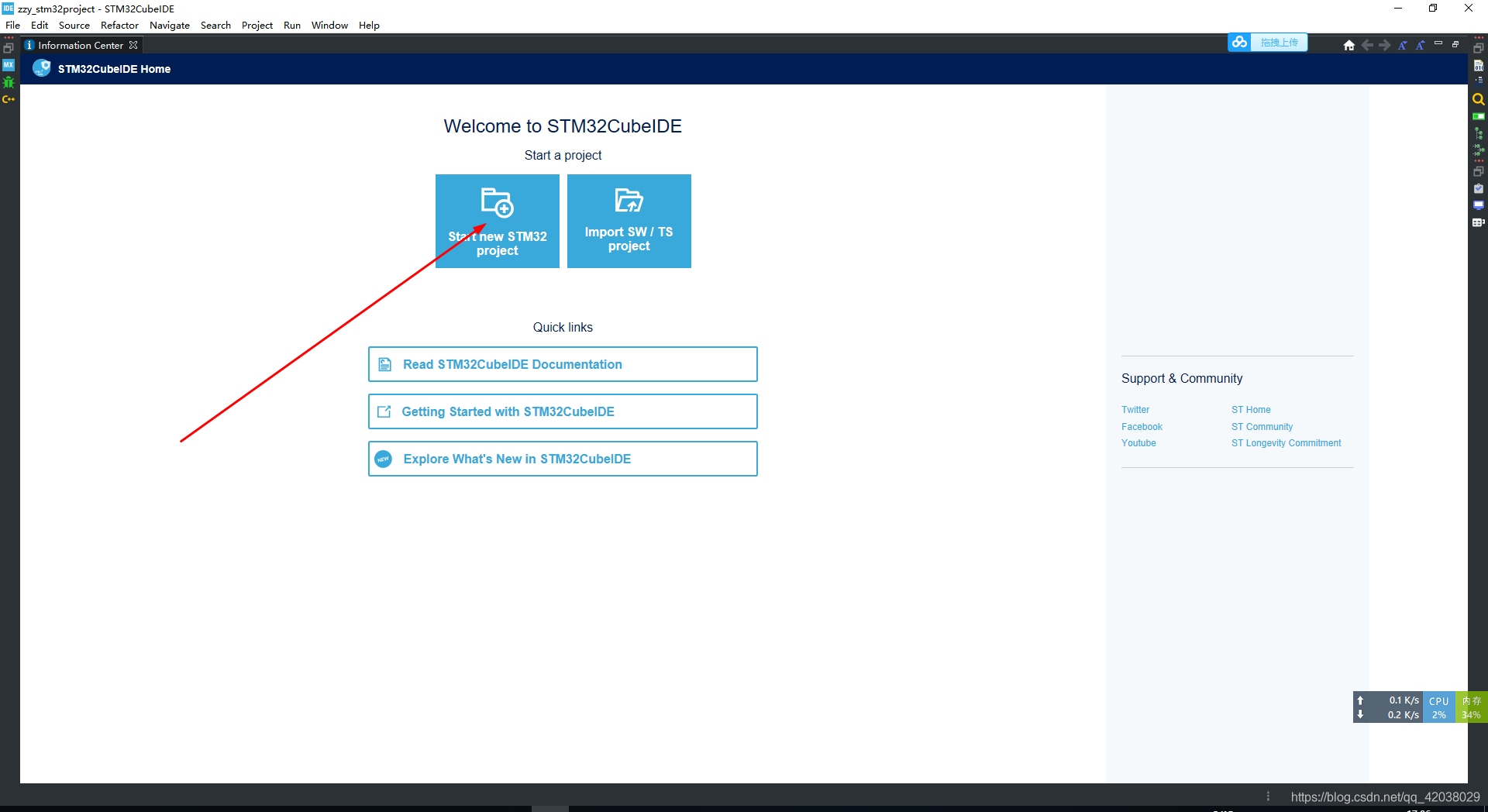Click Import SW / TS project tile
The width and height of the screenshot is (1488, 812).
click(x=629, y=221)
